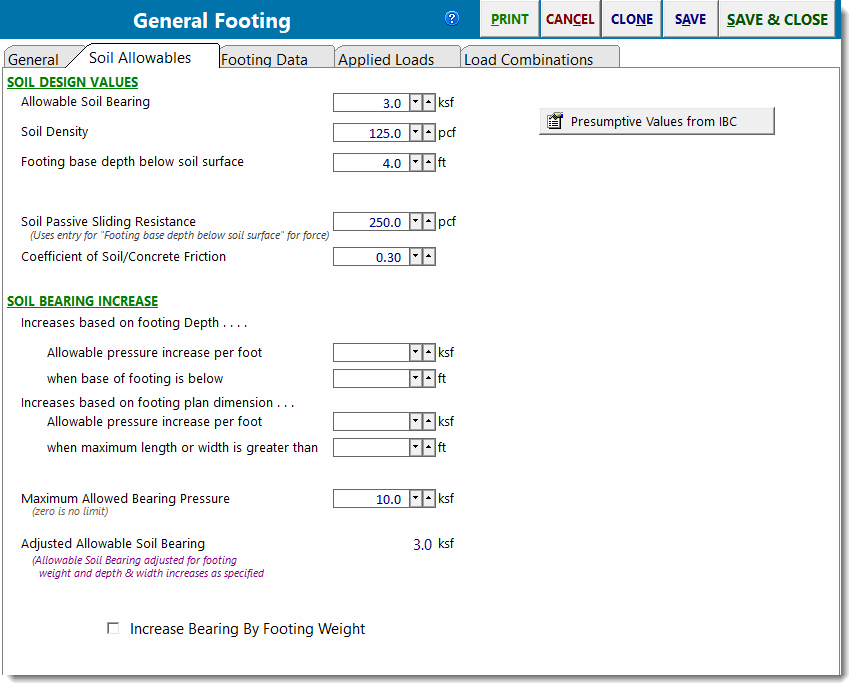Click the clipboard icon on Presumptive Values button
856x690 pixels.
point(555,122)
